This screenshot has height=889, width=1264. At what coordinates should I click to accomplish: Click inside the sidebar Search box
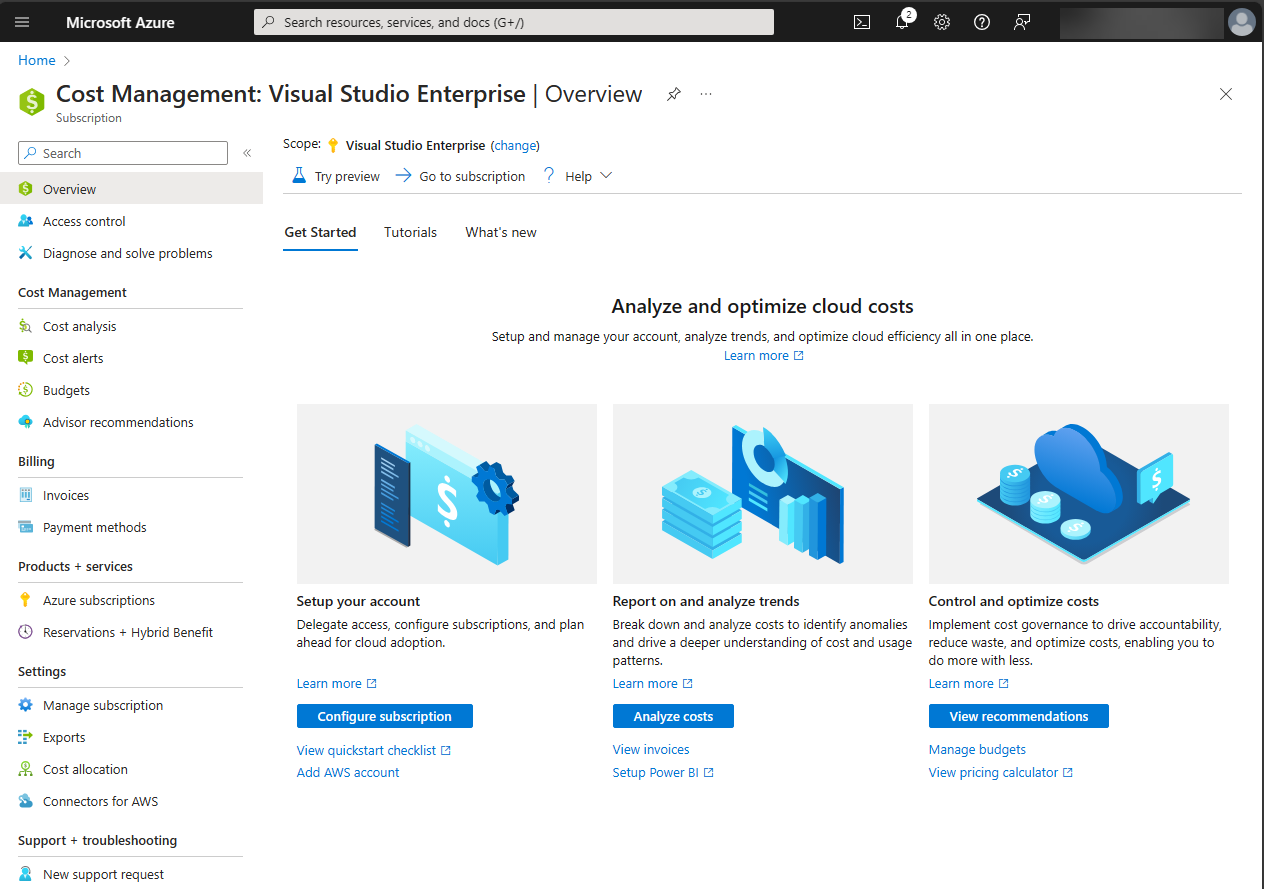click(122, 152)
